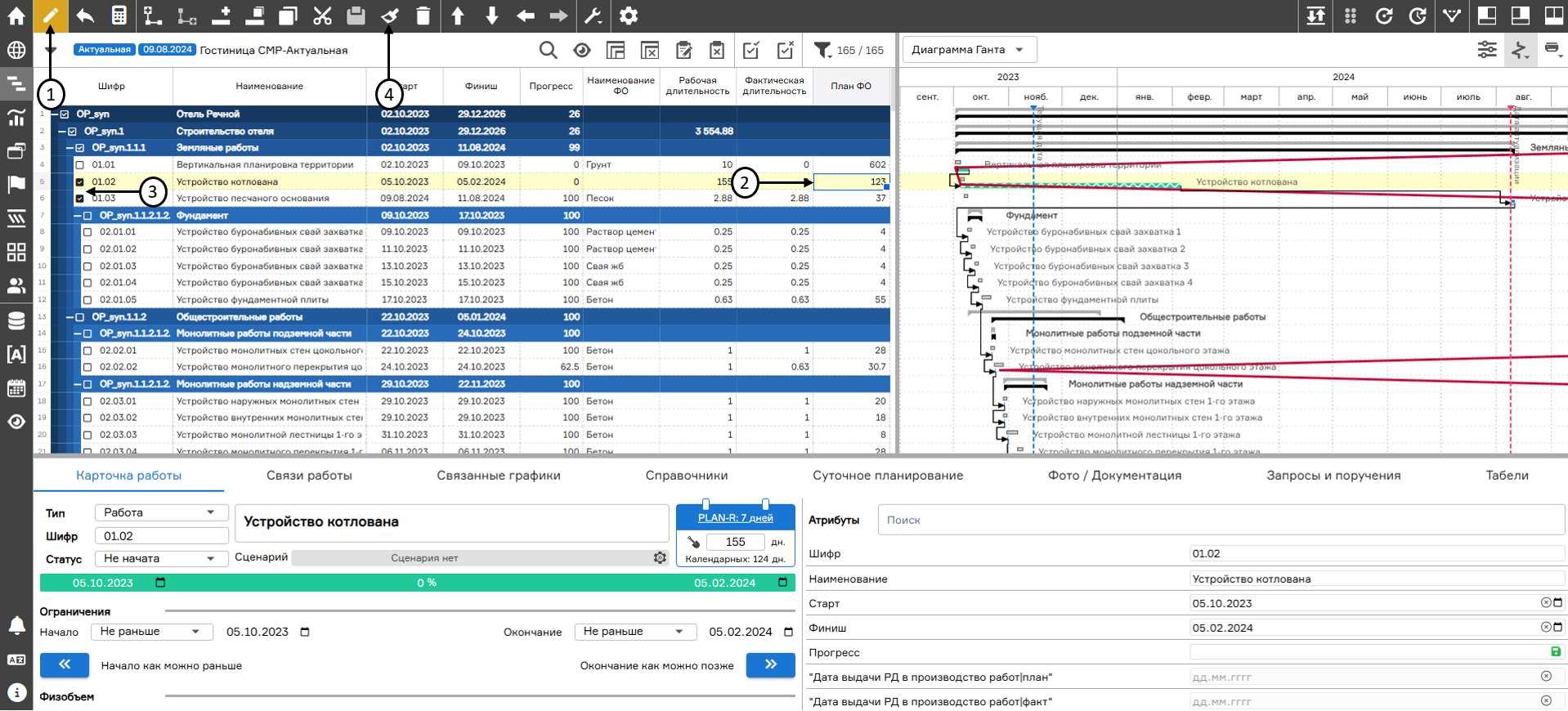Click the PLAN-R: 7 дней link

(x=736, y=518)
